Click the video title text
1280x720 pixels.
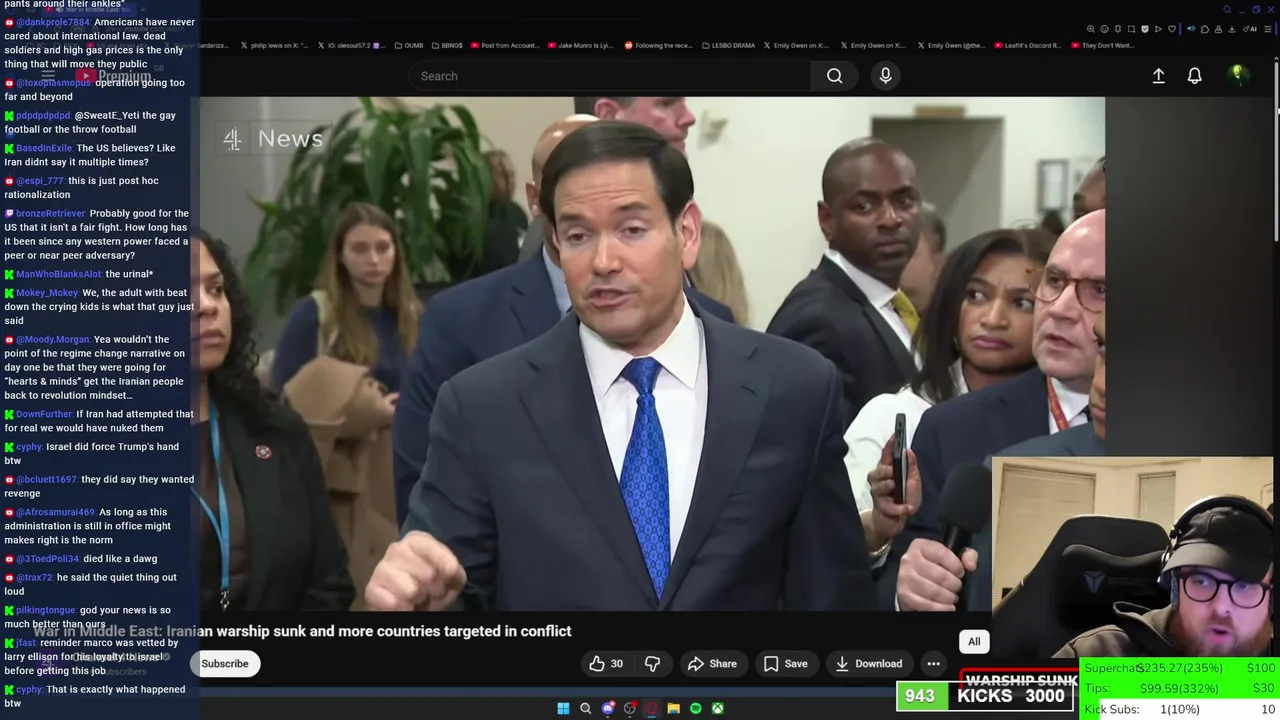tap(302, 631)
